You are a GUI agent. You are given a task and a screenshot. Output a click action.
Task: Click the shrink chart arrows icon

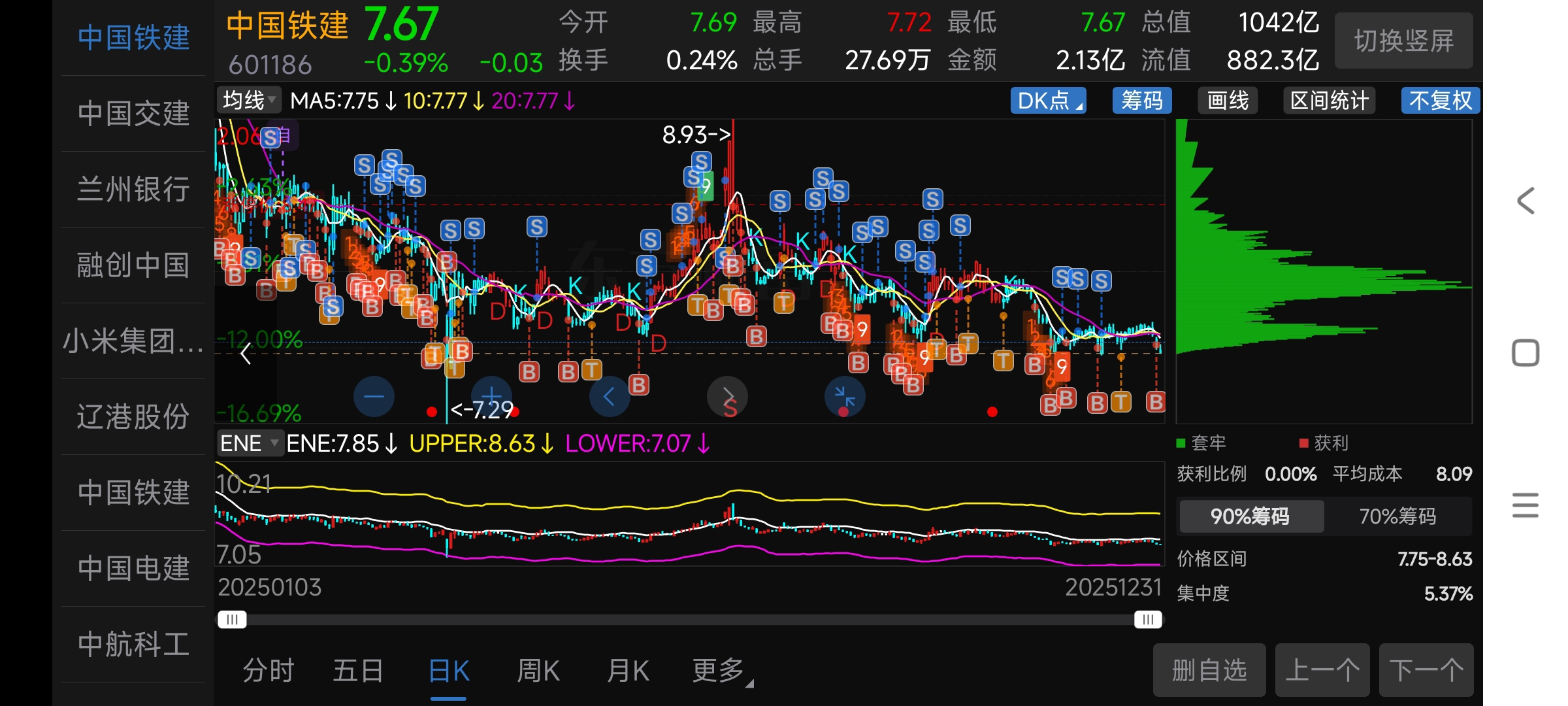point(845,396)
